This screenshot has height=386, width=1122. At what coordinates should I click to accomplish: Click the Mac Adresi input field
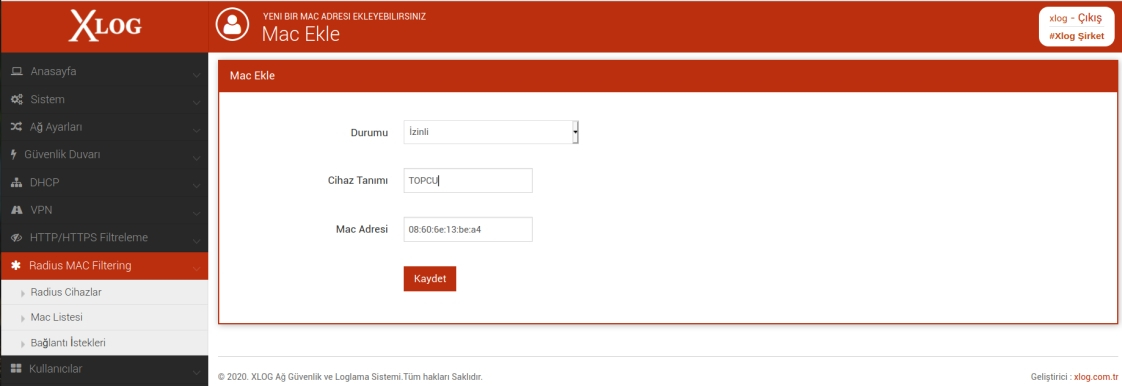point(468,229)
